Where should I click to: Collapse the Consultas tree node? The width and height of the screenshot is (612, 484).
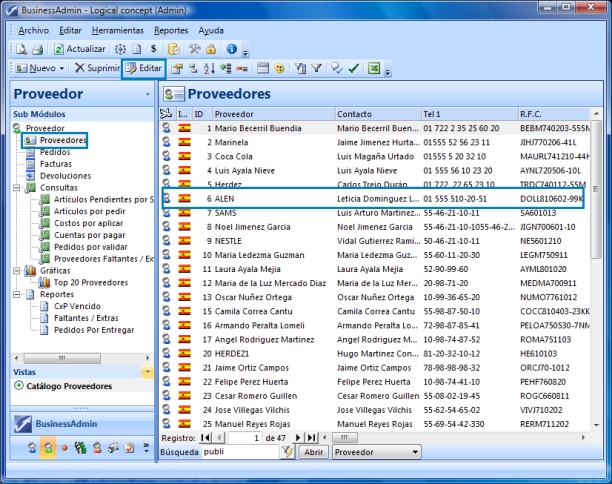pos(17,187)
